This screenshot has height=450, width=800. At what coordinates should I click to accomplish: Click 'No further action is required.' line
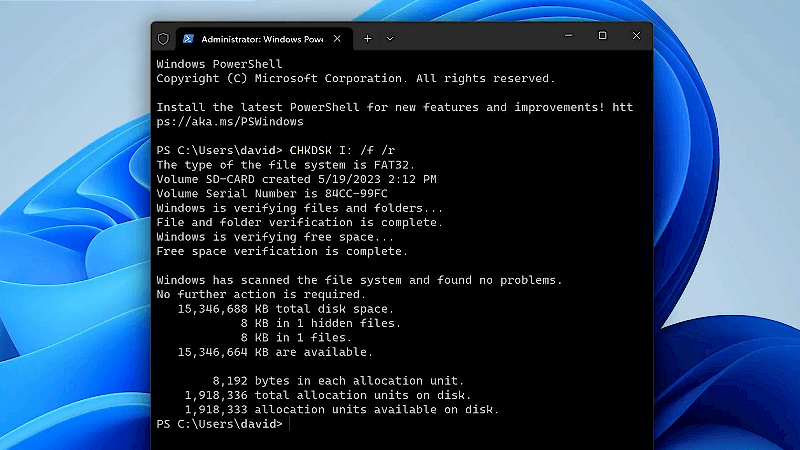(261, 294)
